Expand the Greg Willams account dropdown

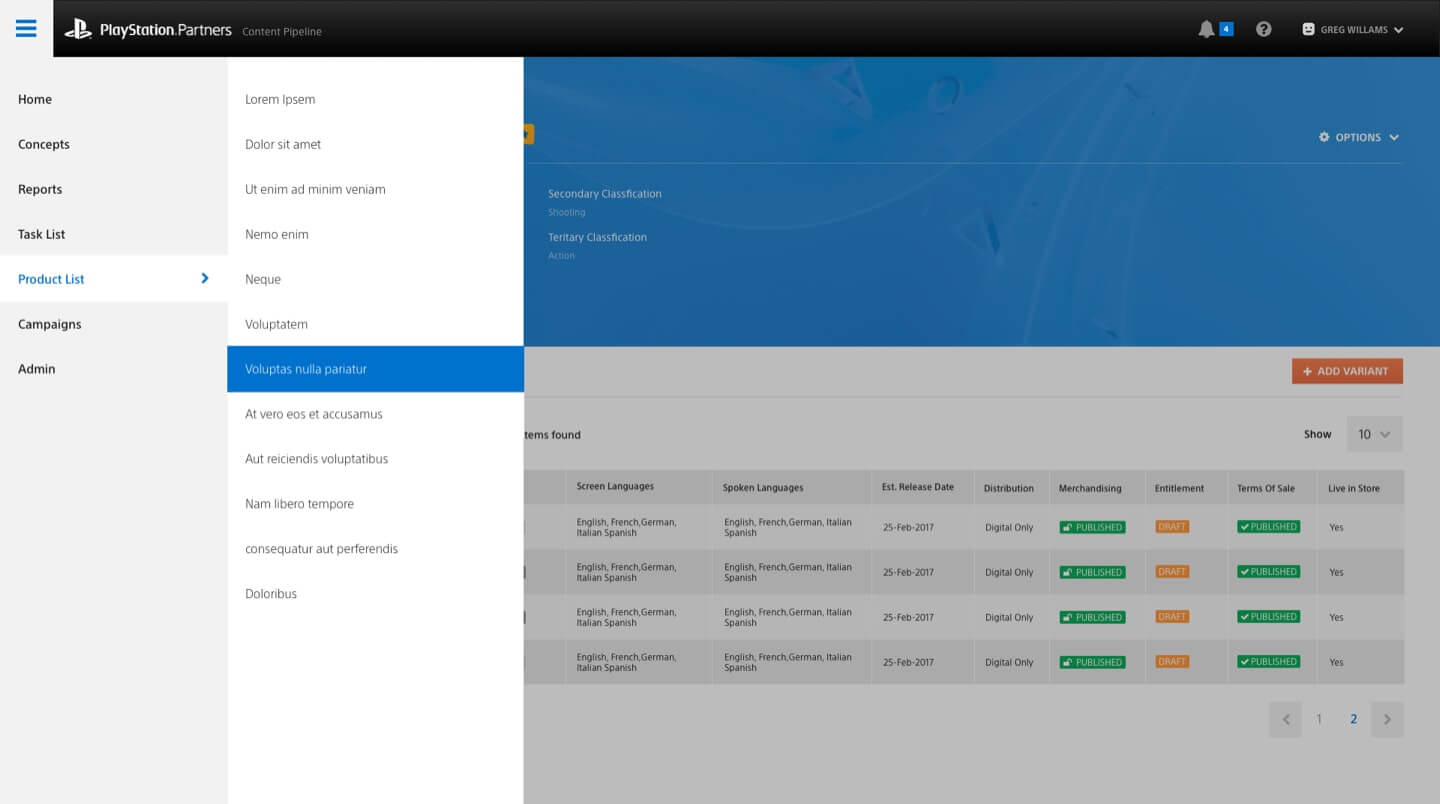point(1398,30)
